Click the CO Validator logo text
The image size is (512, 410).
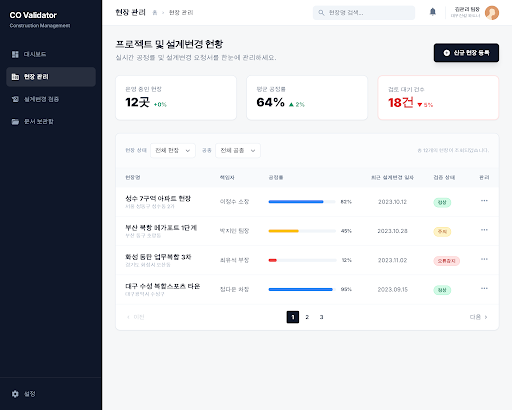tap(33, 15)
